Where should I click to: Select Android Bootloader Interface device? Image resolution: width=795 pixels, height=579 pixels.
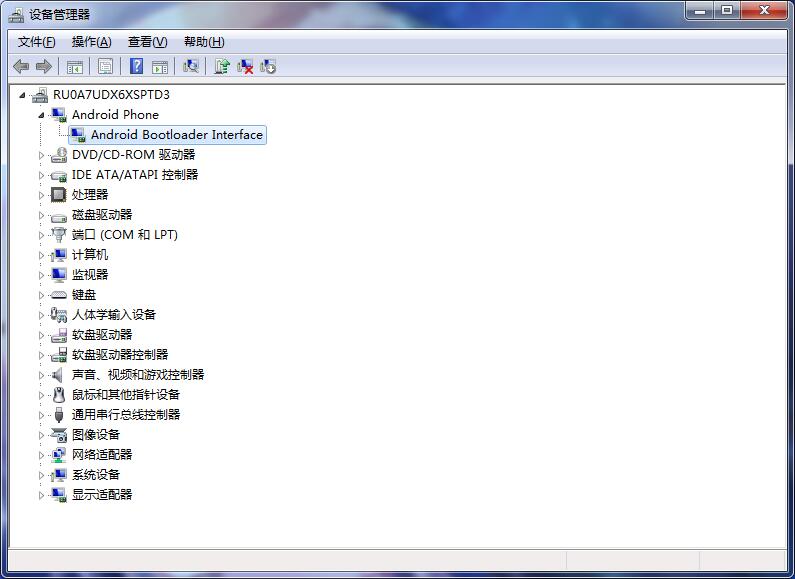click(176, 135)
